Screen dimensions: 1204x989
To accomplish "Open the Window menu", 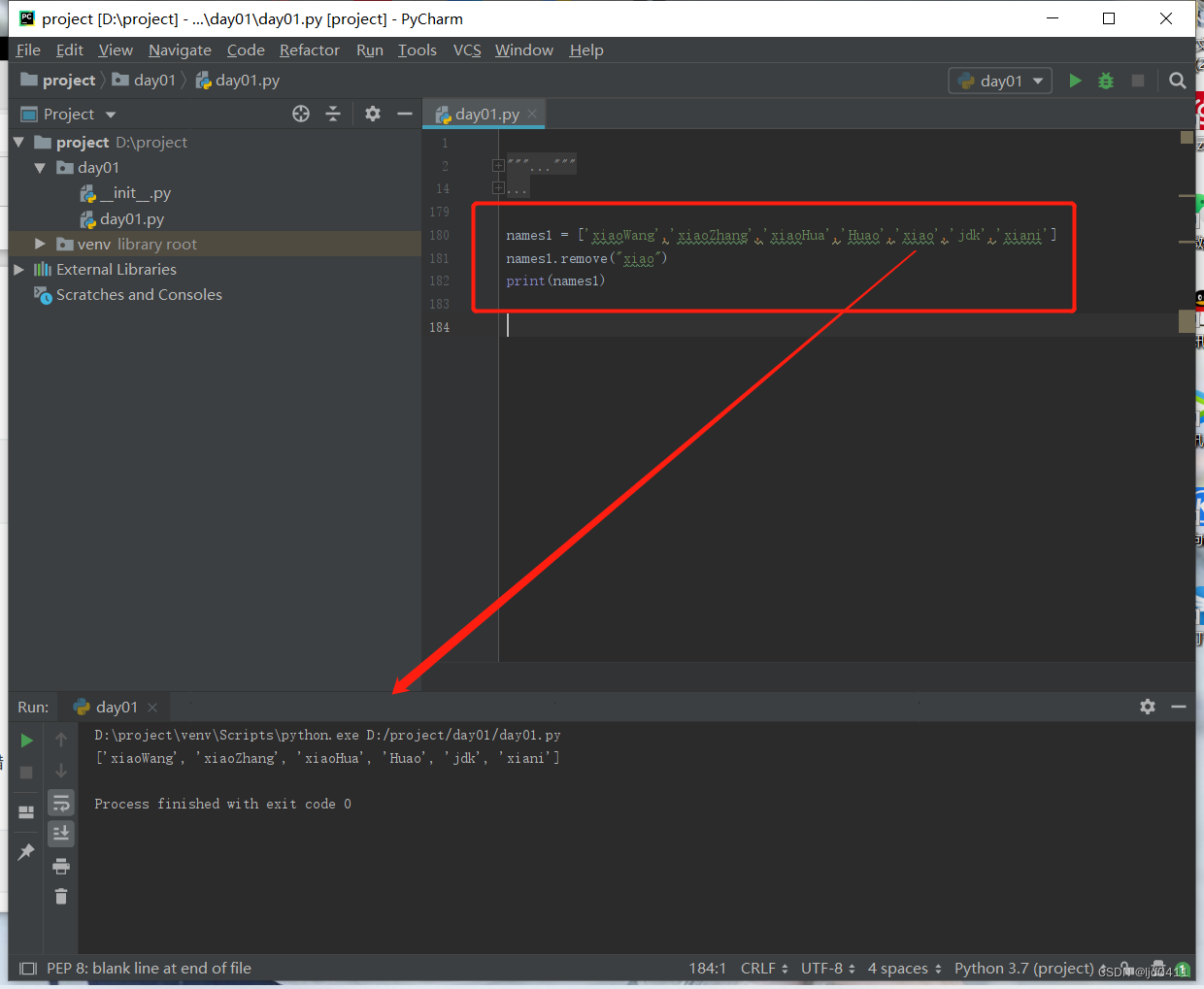I will (524, 49).
